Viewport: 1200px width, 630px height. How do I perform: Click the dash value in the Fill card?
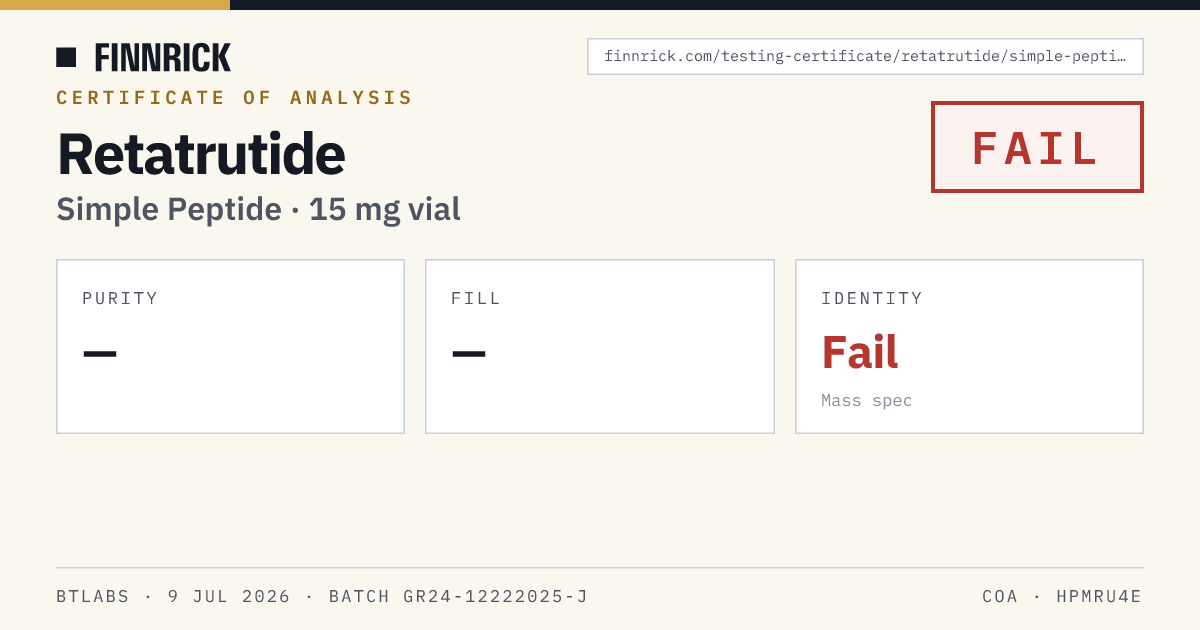(469, 353)
